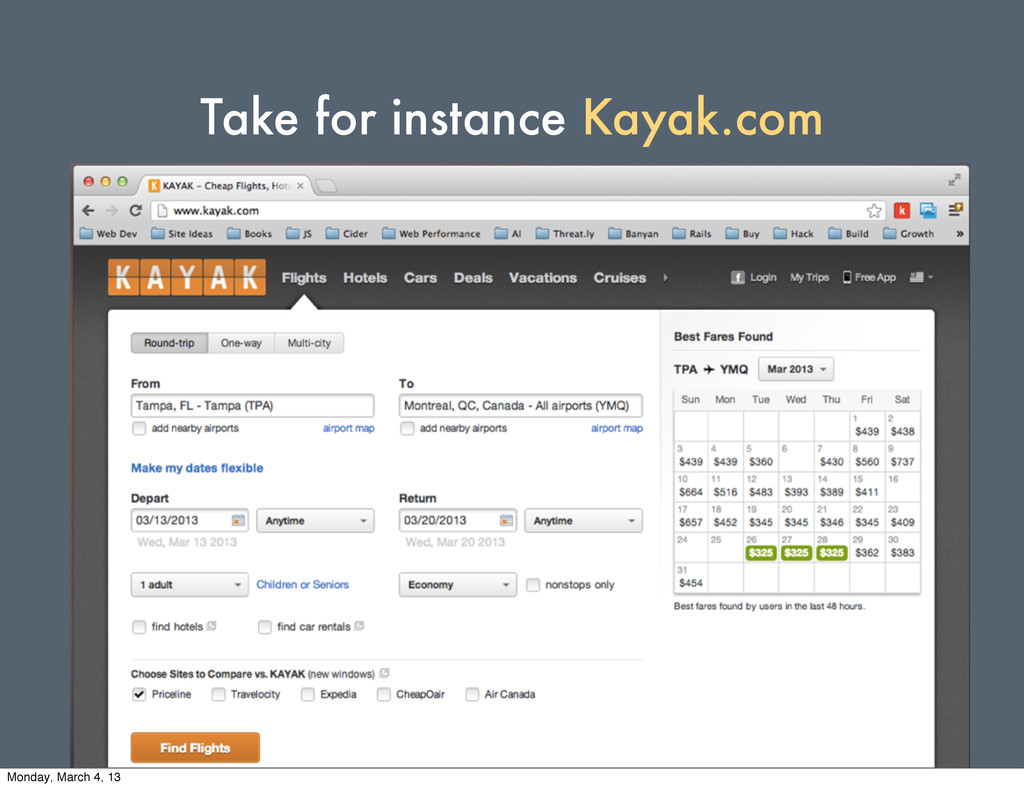Click the Free App phone icon
This screenshot has height=788, width=1024.
847,277
